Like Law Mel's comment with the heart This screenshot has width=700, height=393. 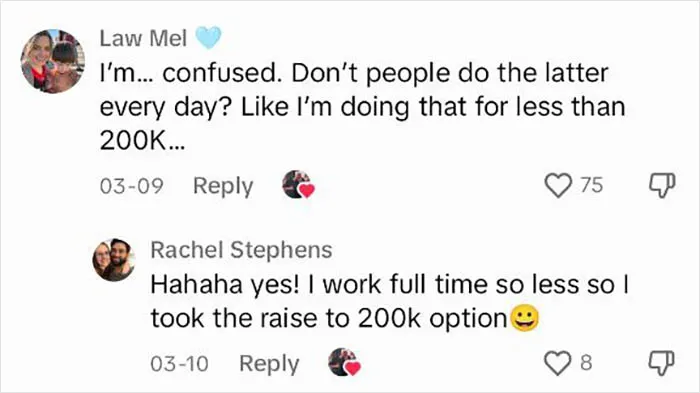[558, 185]
